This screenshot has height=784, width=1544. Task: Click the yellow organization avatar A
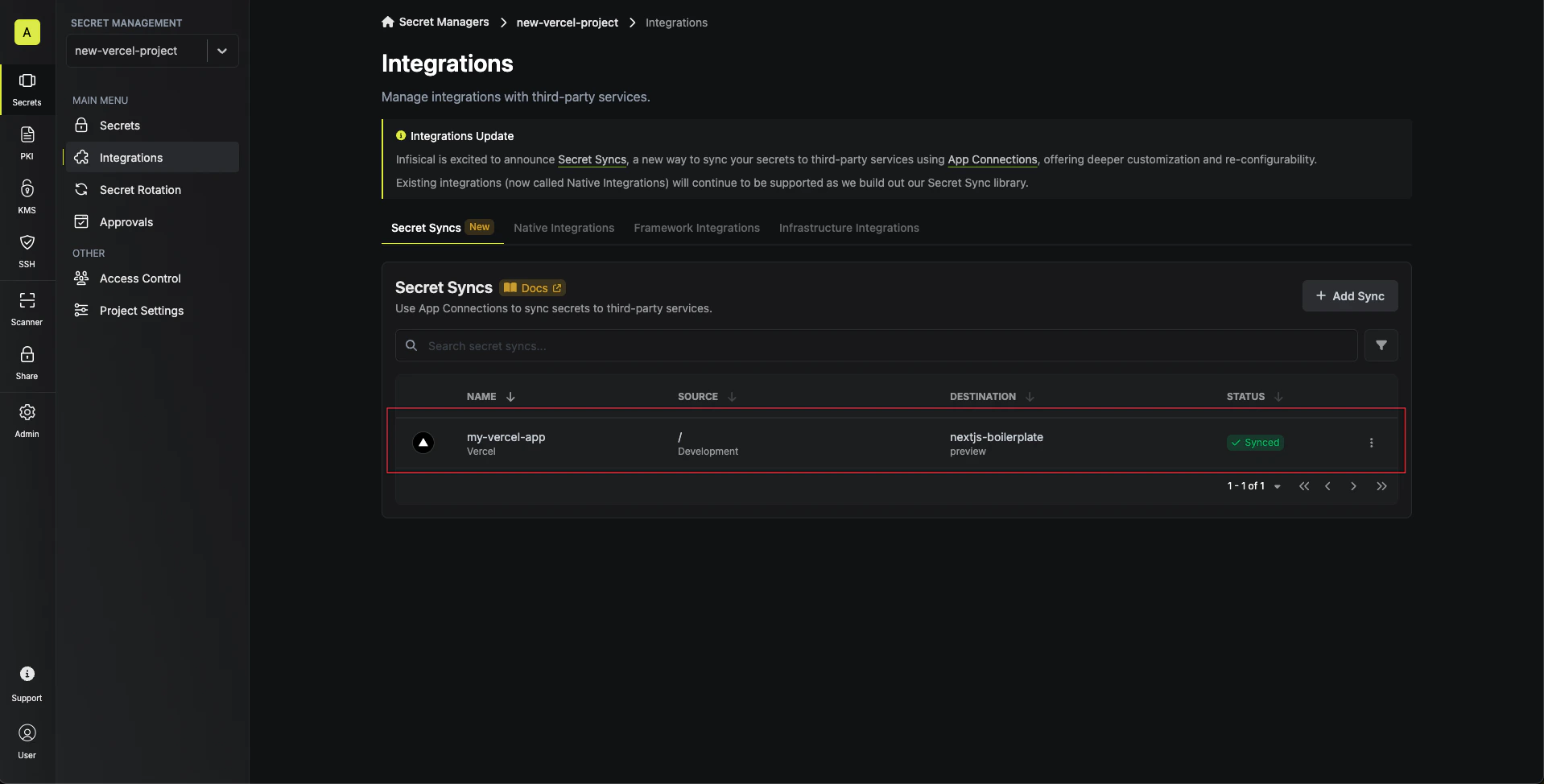click(27, 32)
